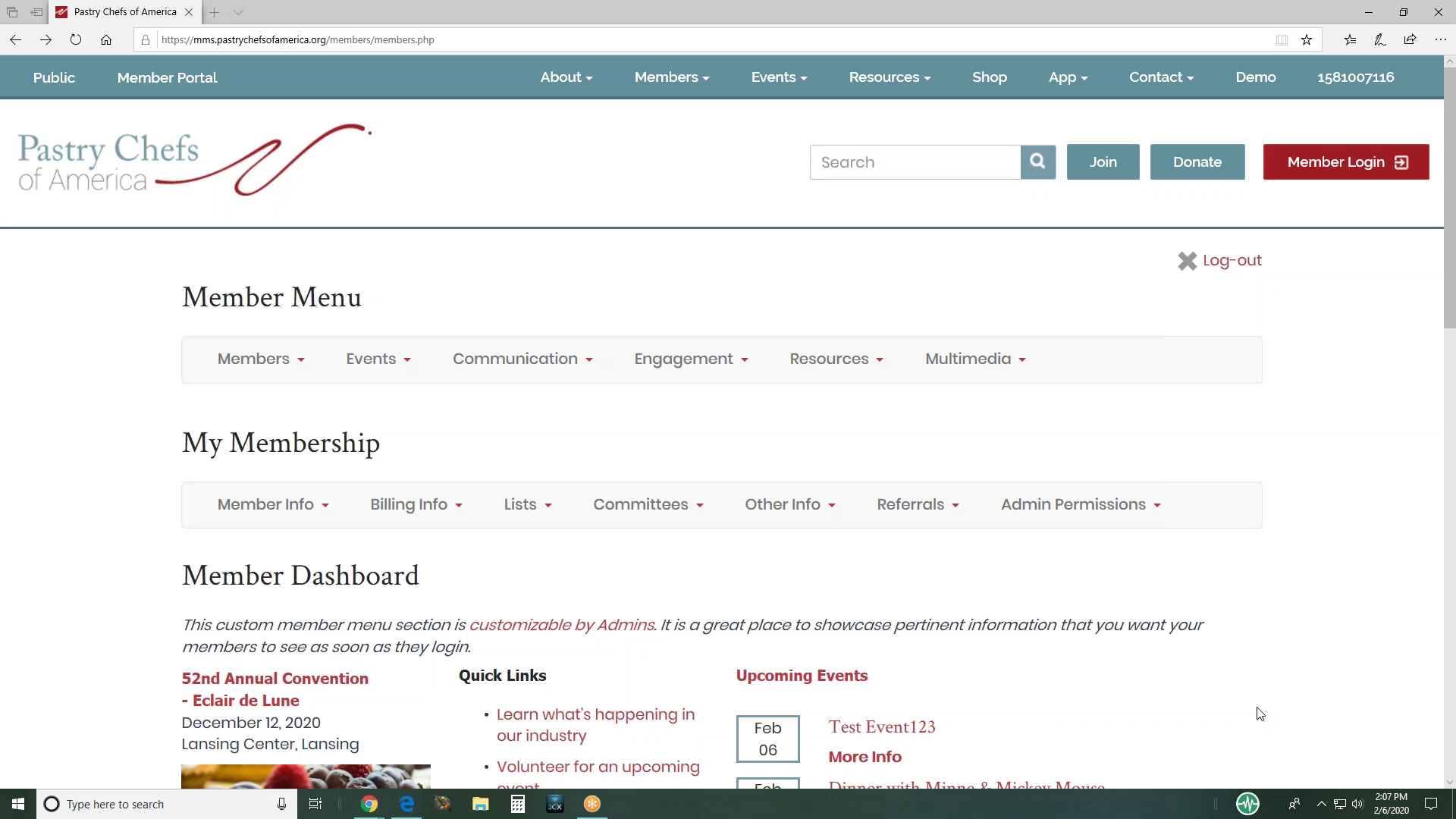
Task: Expand the top nav Resources dropdown
Action: (x=890, y=77)
